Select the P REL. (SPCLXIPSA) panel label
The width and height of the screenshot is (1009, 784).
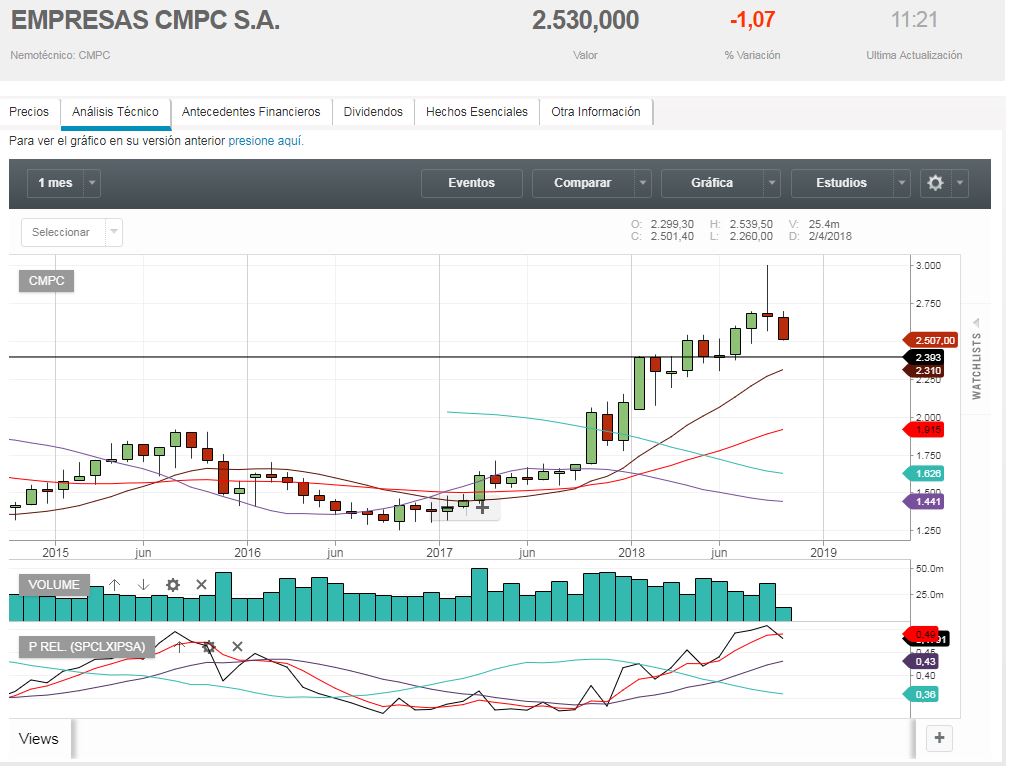87,646
